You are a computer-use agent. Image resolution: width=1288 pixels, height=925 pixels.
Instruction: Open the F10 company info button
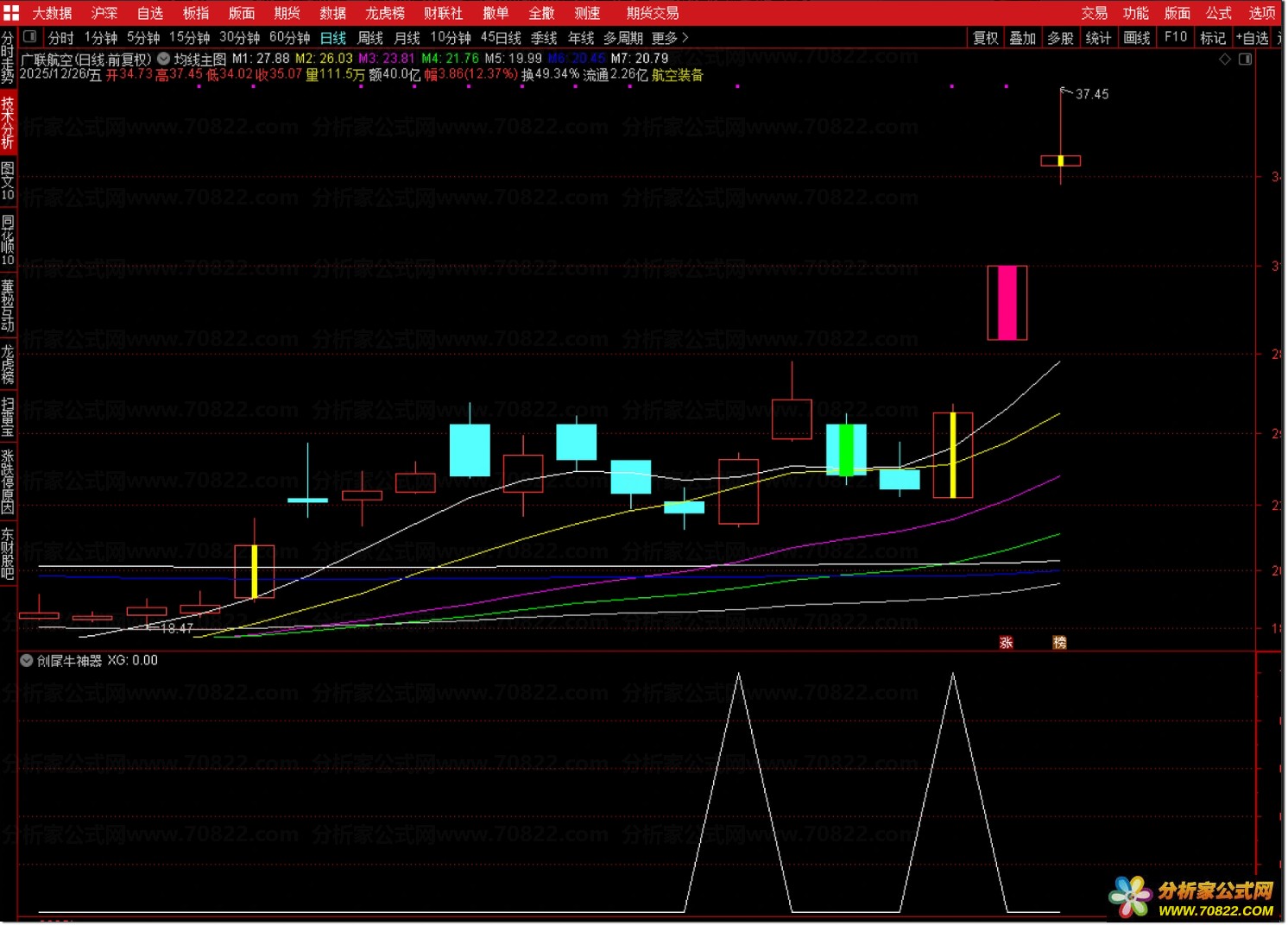(x=1175, y=37)
